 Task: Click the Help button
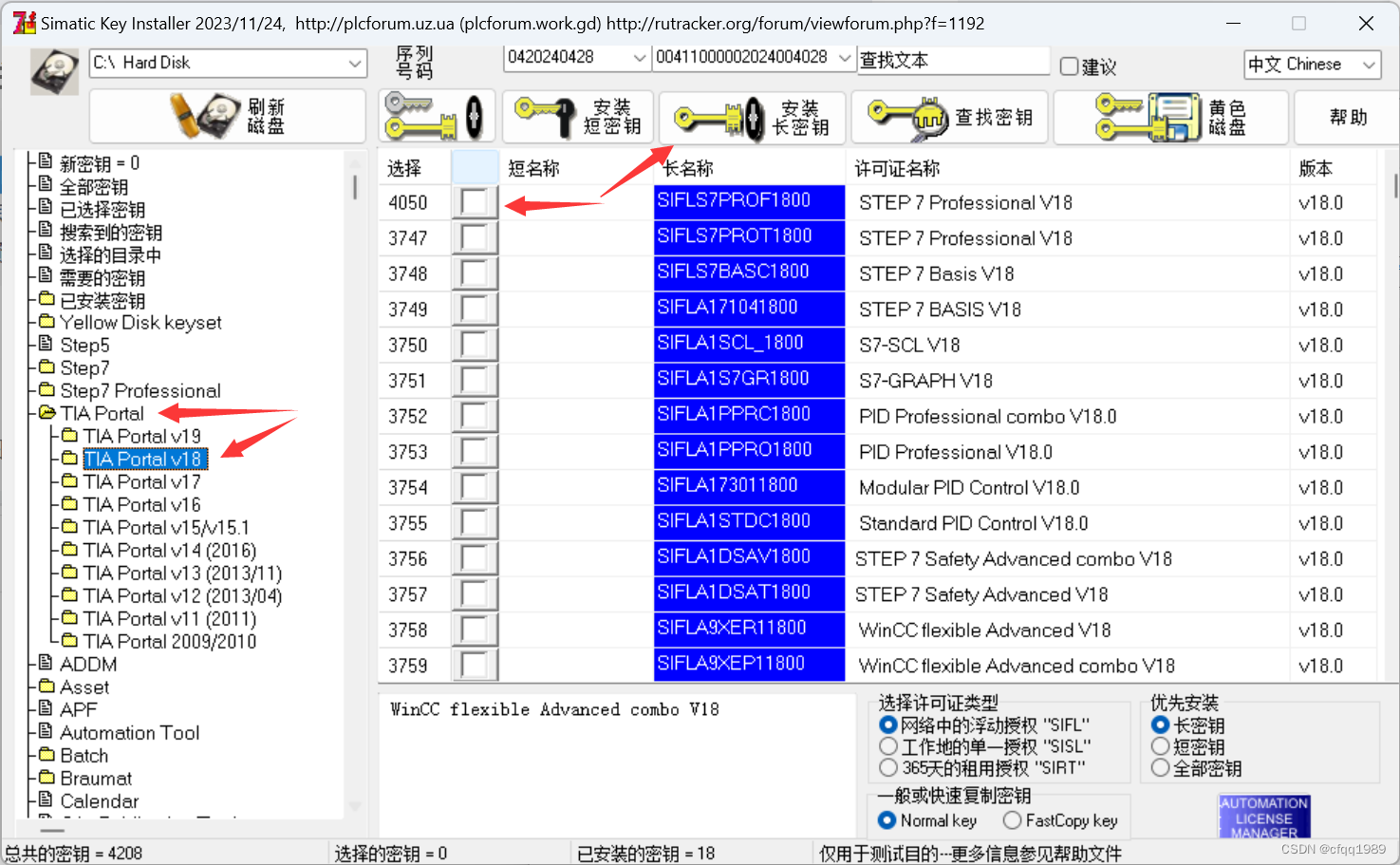point(1348,117)
